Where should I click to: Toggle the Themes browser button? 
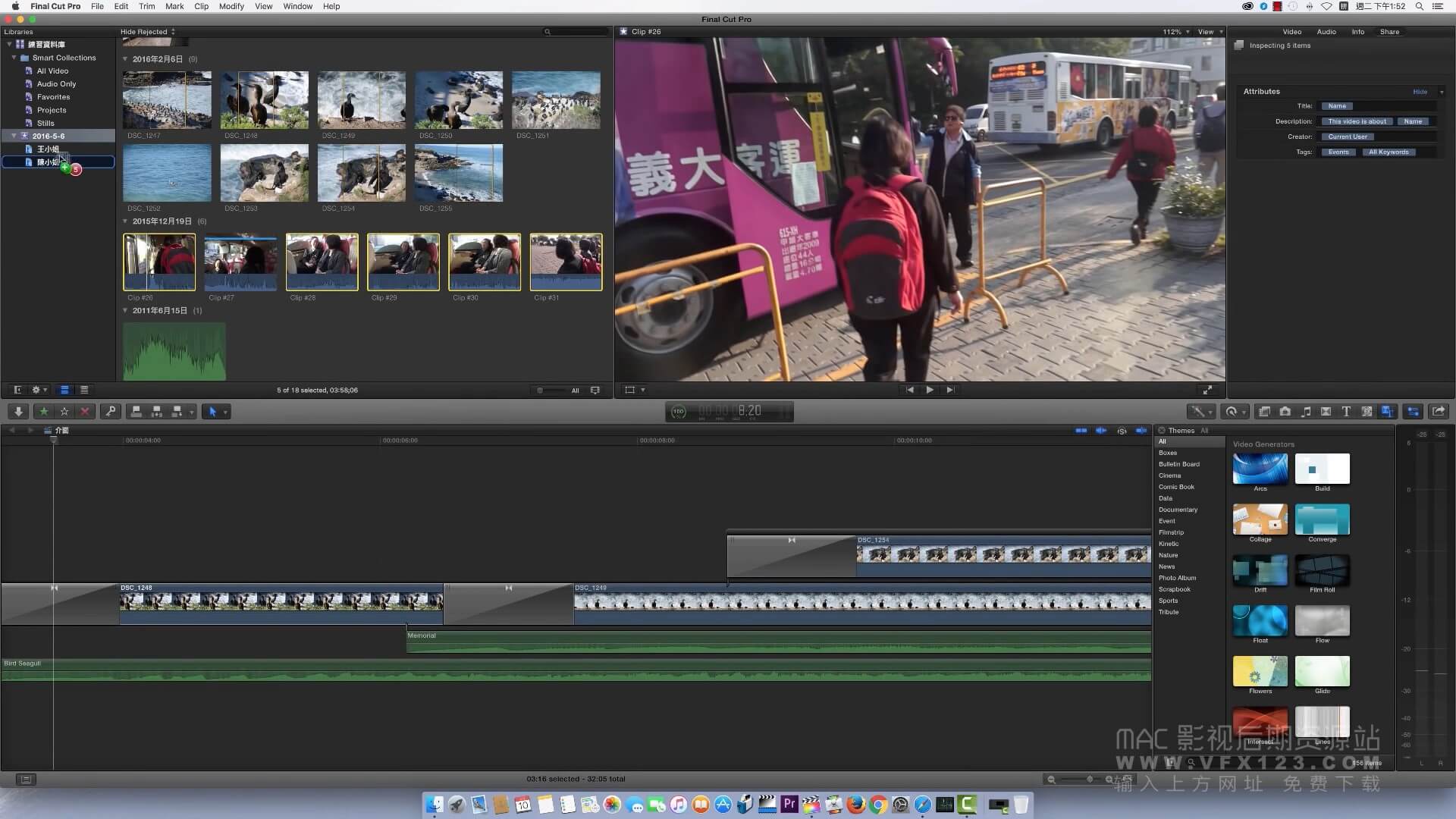[x=1387, y=412]
